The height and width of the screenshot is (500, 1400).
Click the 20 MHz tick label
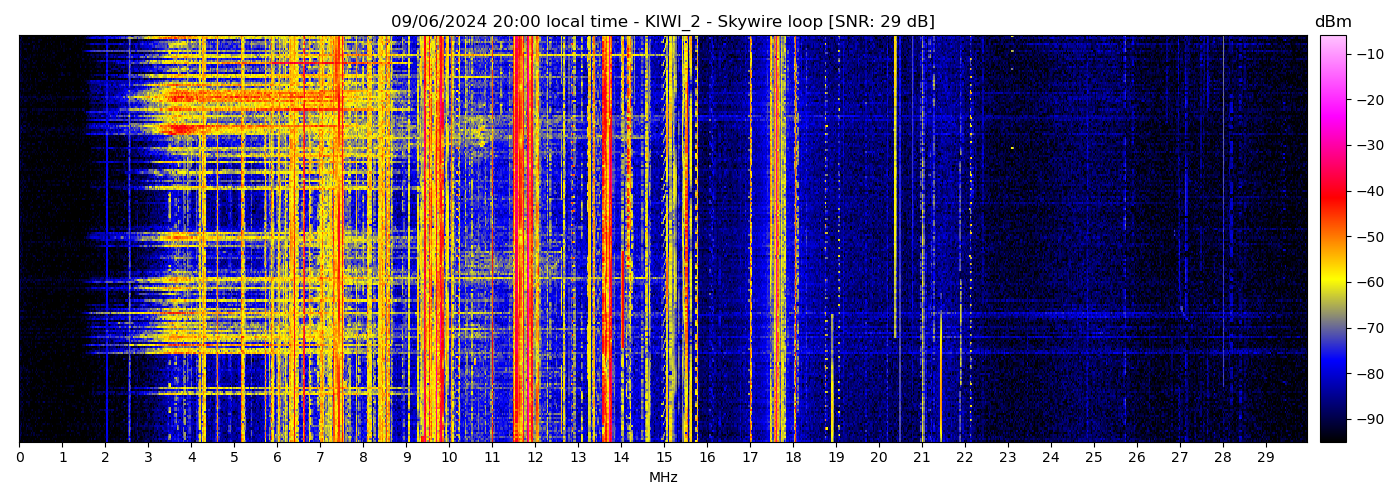(x=878, y=458)
